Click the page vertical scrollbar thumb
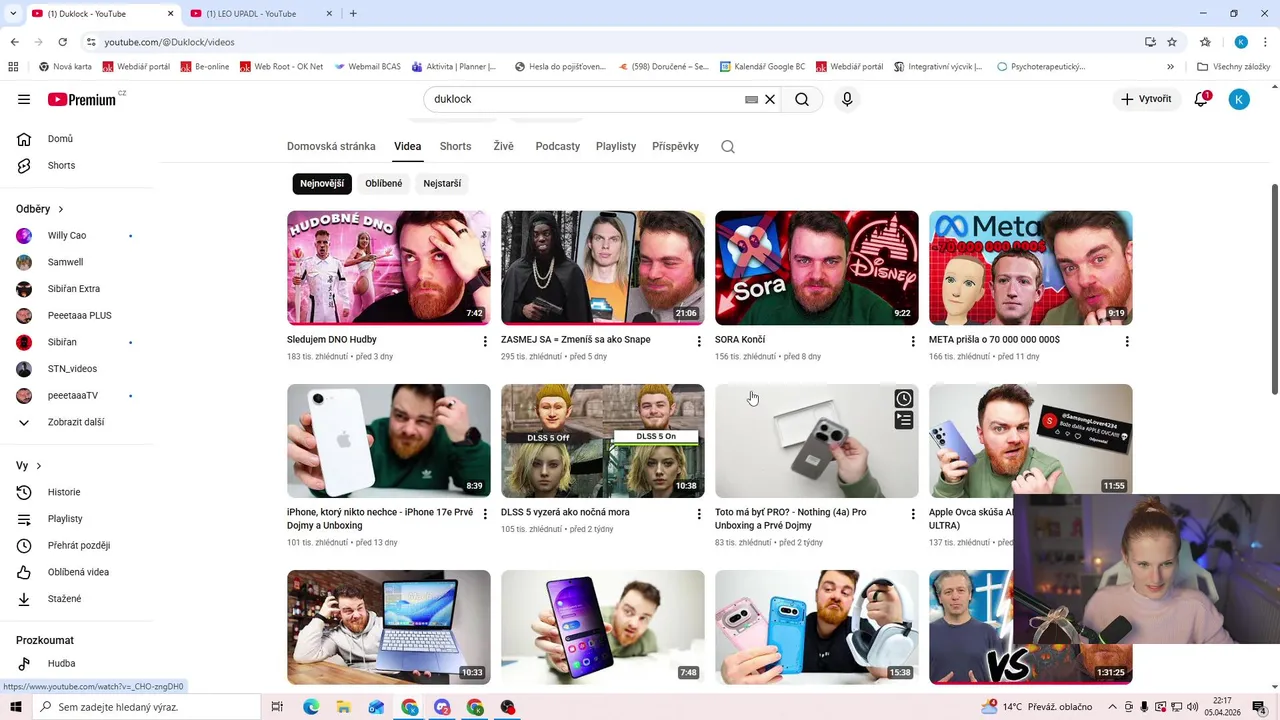This screenshot has width=1280, height=720. point(1274,290)
